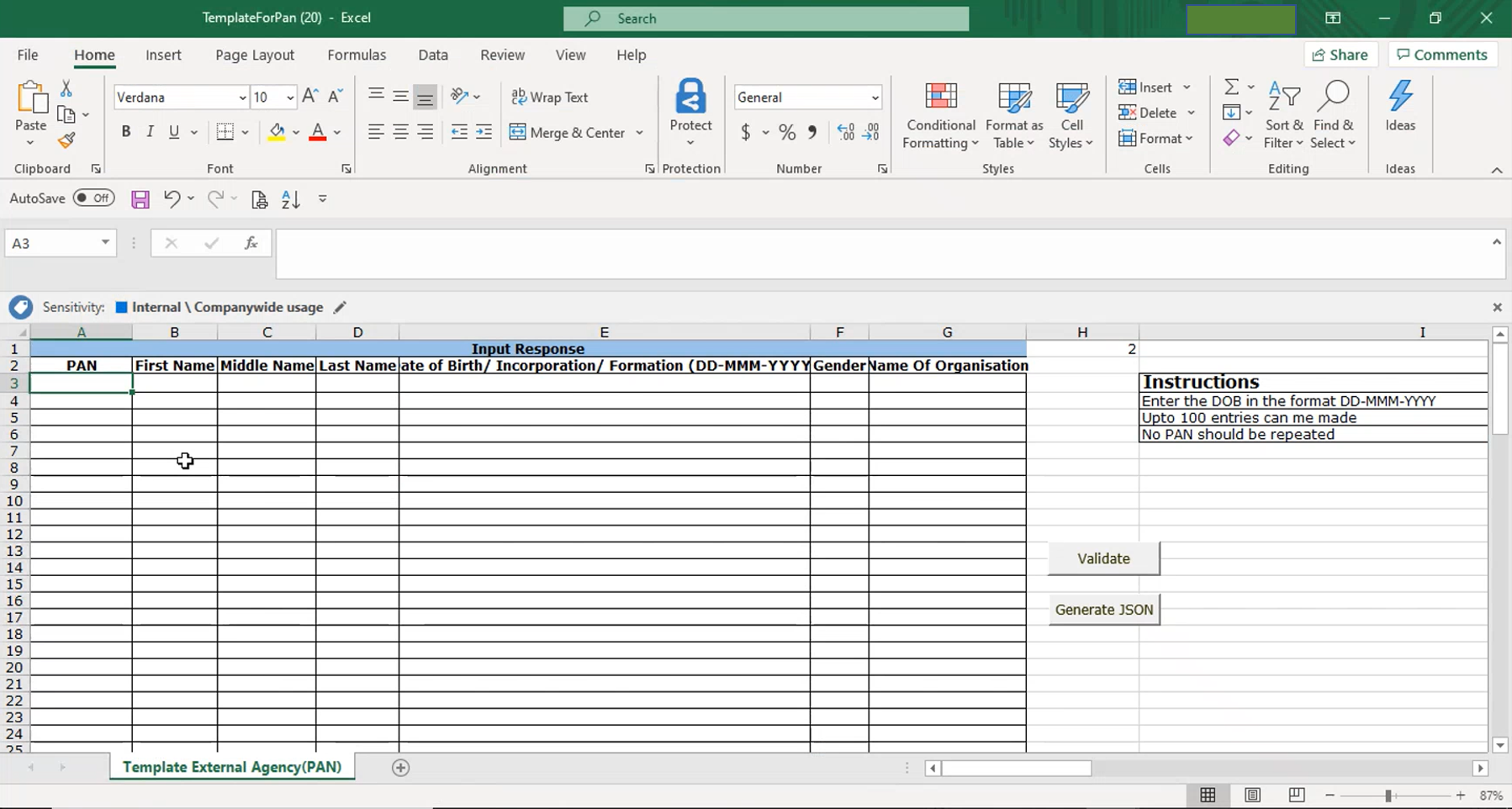Toggle Wrap Text for the cell
The width and height of the screenshot is (1512, 809).
[550, 98]
